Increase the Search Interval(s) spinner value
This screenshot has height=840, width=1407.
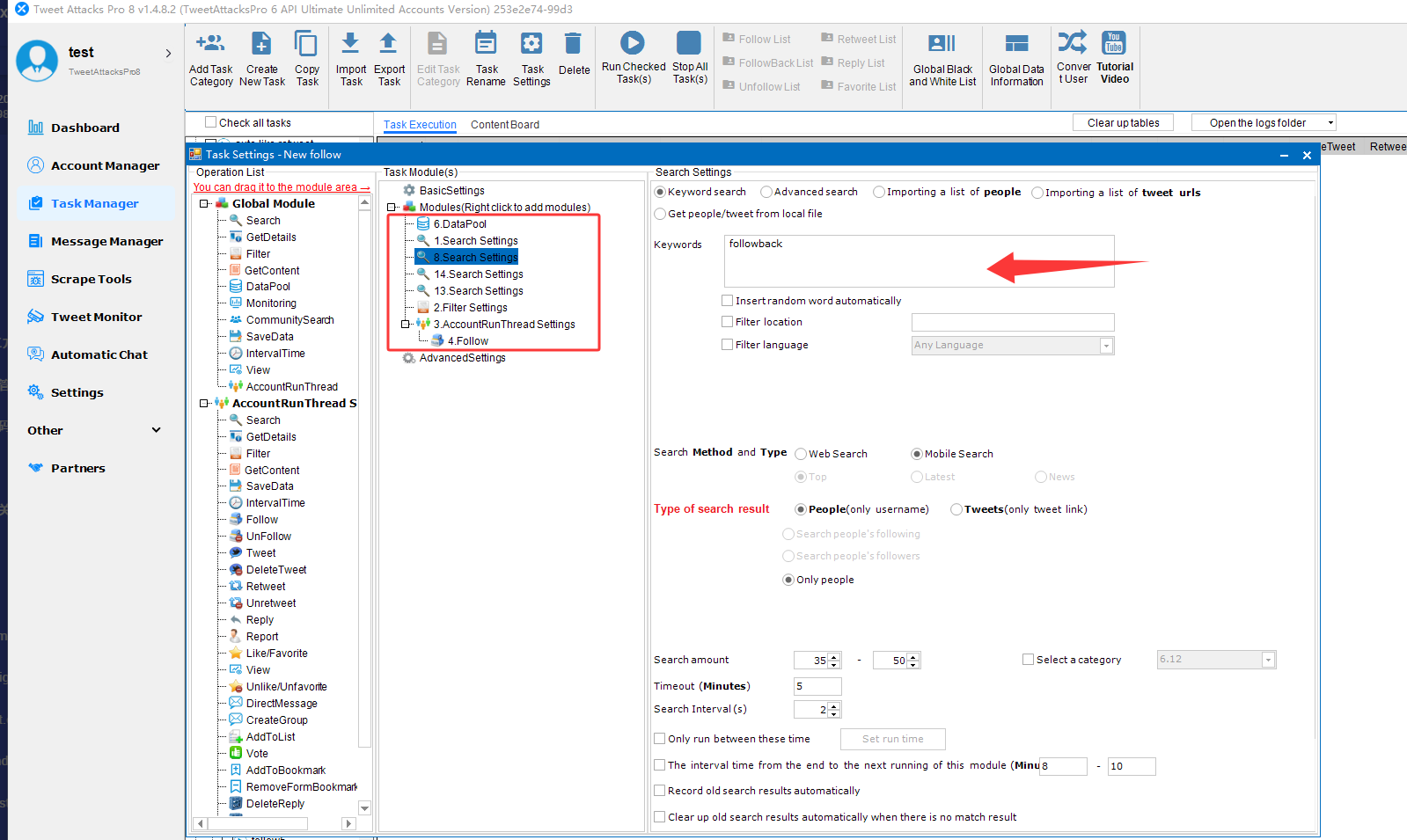point(834,705)
